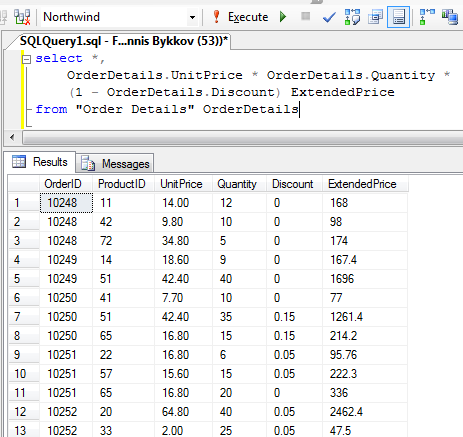This screenshot has width=463, height=437.
Task: Click the green Debug play icon
Action: tap(283, 17)
